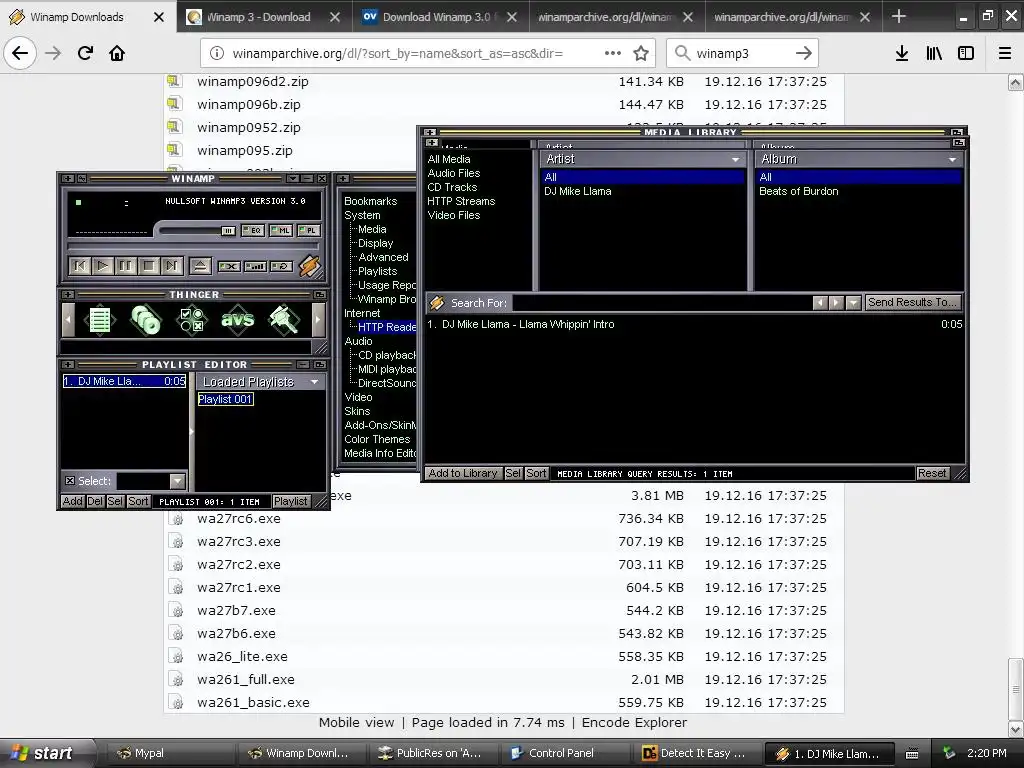Select HTTP Reader in preferences tree
Screen dimensions: 1024x768
[x=387, y=327]
